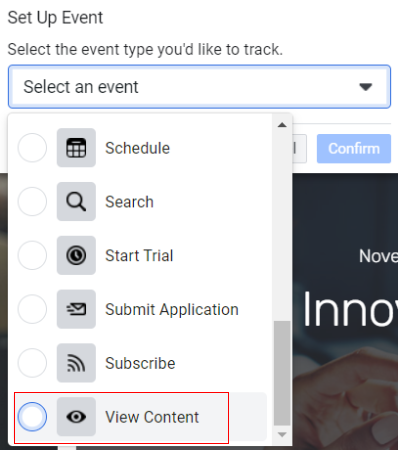Select the Search radio button
Viewport: 398px width, 450px height.
click(32, 201)
